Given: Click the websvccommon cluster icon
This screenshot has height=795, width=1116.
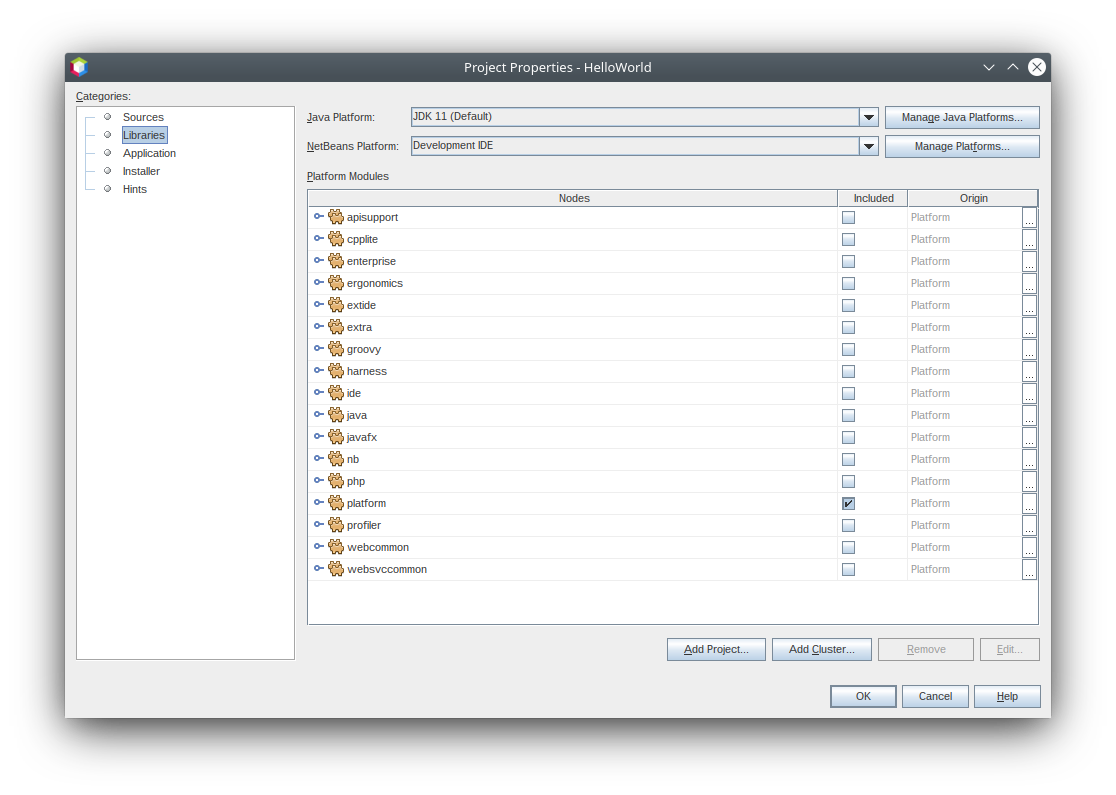Looking at the screenshot, I should click(x=336, y=569).
